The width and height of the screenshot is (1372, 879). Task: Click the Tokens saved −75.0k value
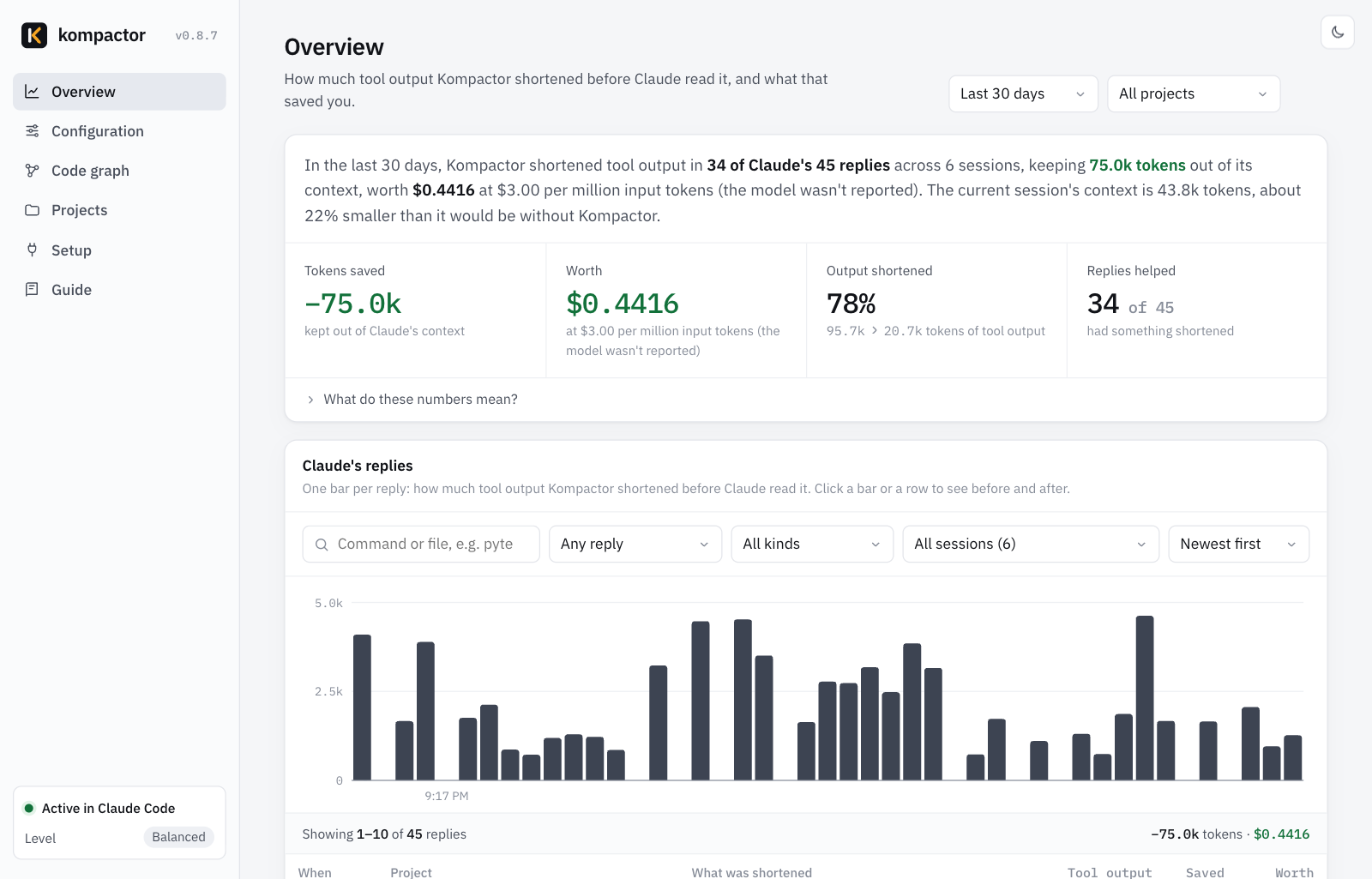point(352,304)
